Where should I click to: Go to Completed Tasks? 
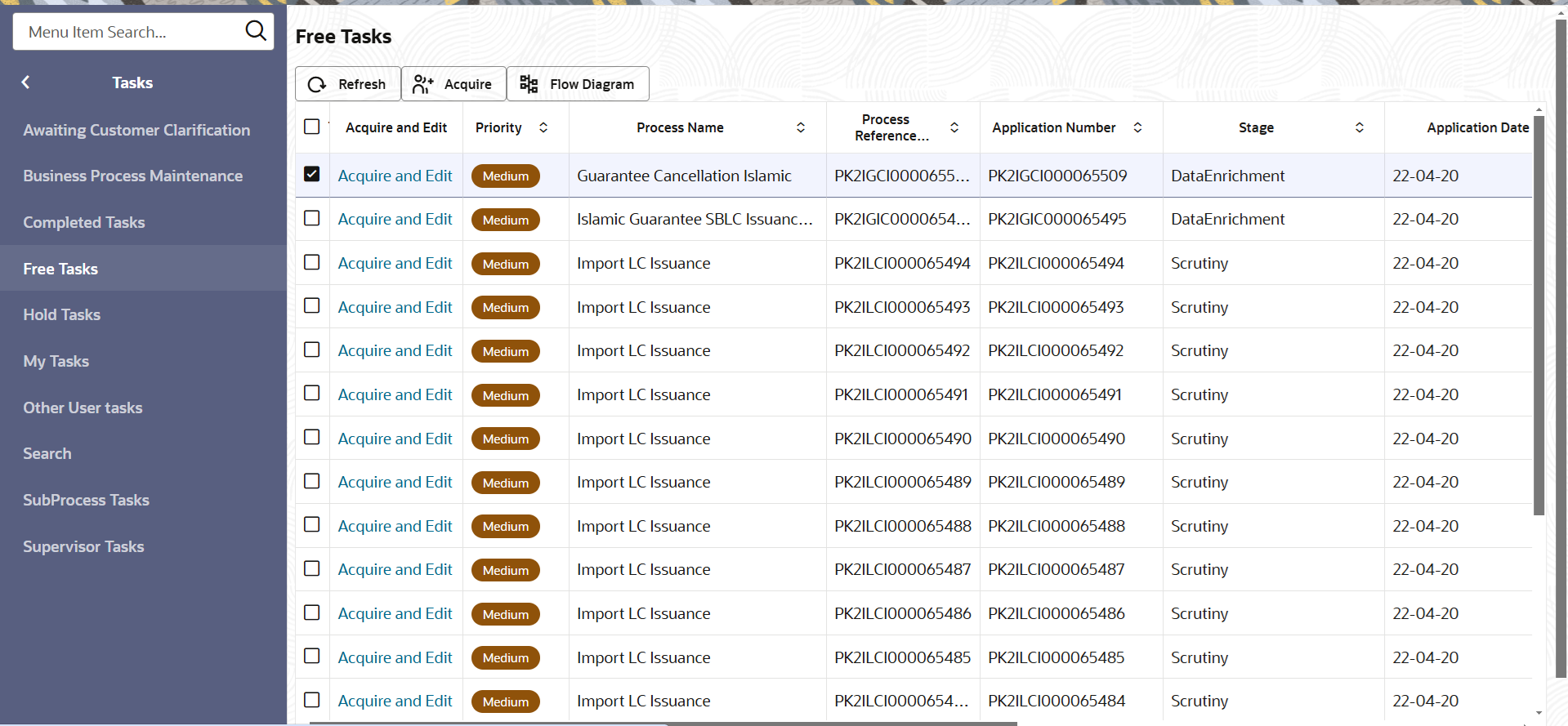point(84,222)
